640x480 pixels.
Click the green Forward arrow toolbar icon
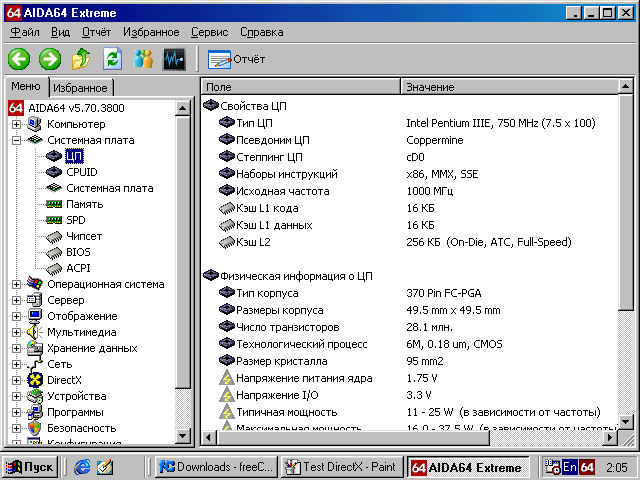pos(50,59)
